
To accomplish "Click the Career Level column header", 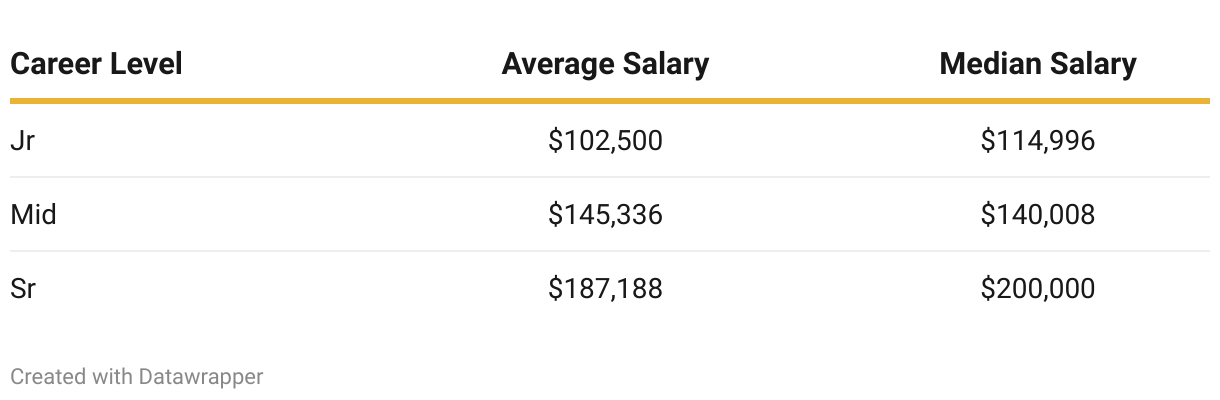I will (x=96, y=64).
